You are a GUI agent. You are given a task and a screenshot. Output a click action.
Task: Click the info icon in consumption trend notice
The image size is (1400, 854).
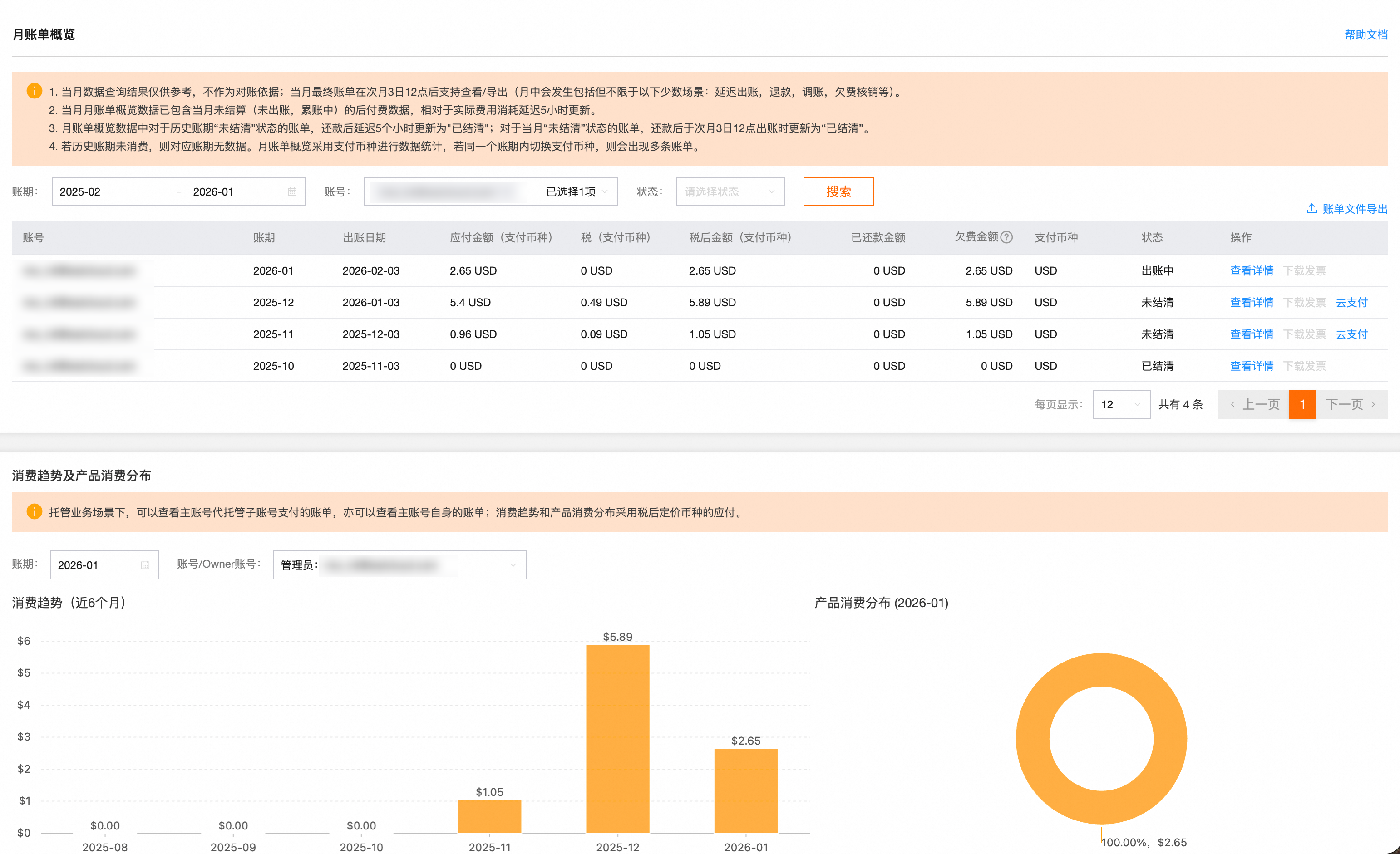tap(34, 511)
